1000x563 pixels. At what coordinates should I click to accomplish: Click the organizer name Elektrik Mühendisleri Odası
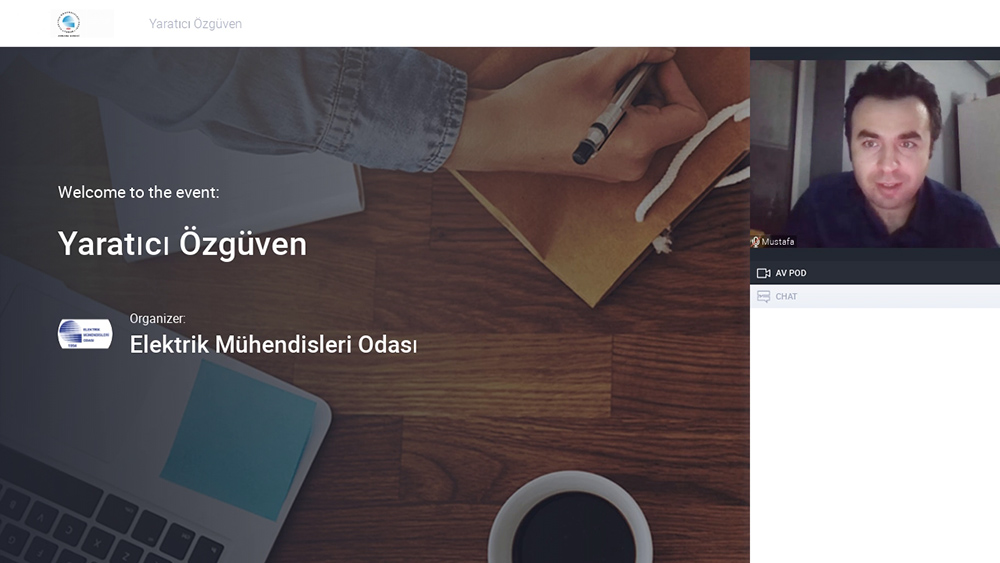tap(273, 344)
